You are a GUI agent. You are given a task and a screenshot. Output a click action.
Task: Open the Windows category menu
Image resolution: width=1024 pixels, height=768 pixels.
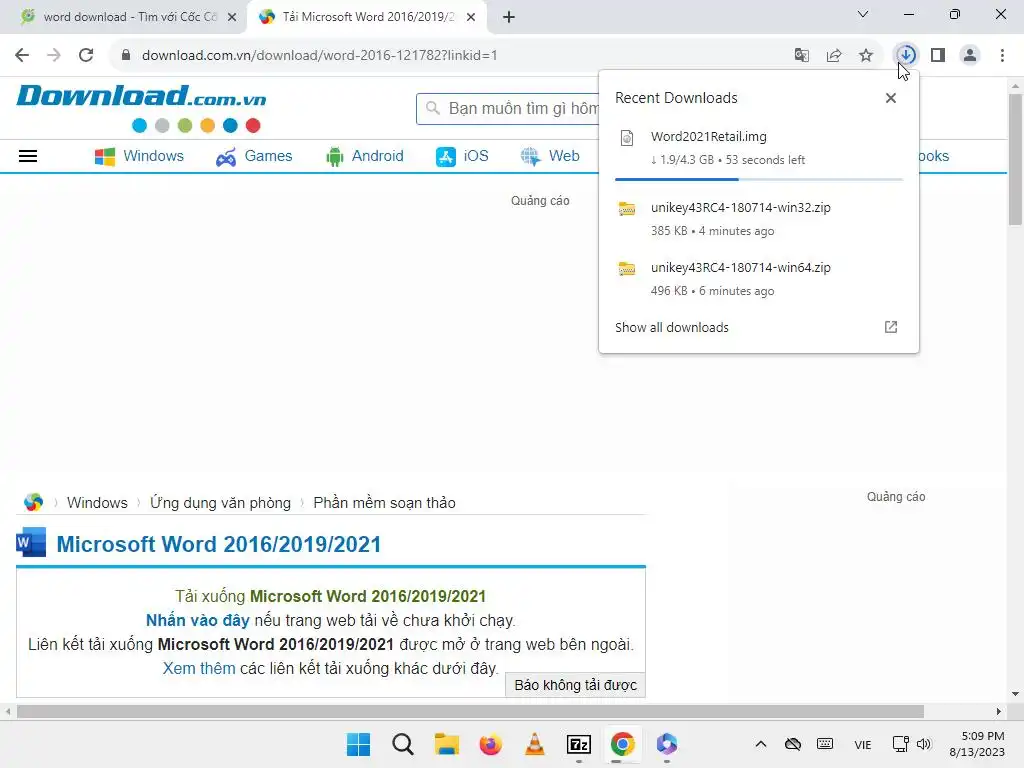tap(139, 156)
